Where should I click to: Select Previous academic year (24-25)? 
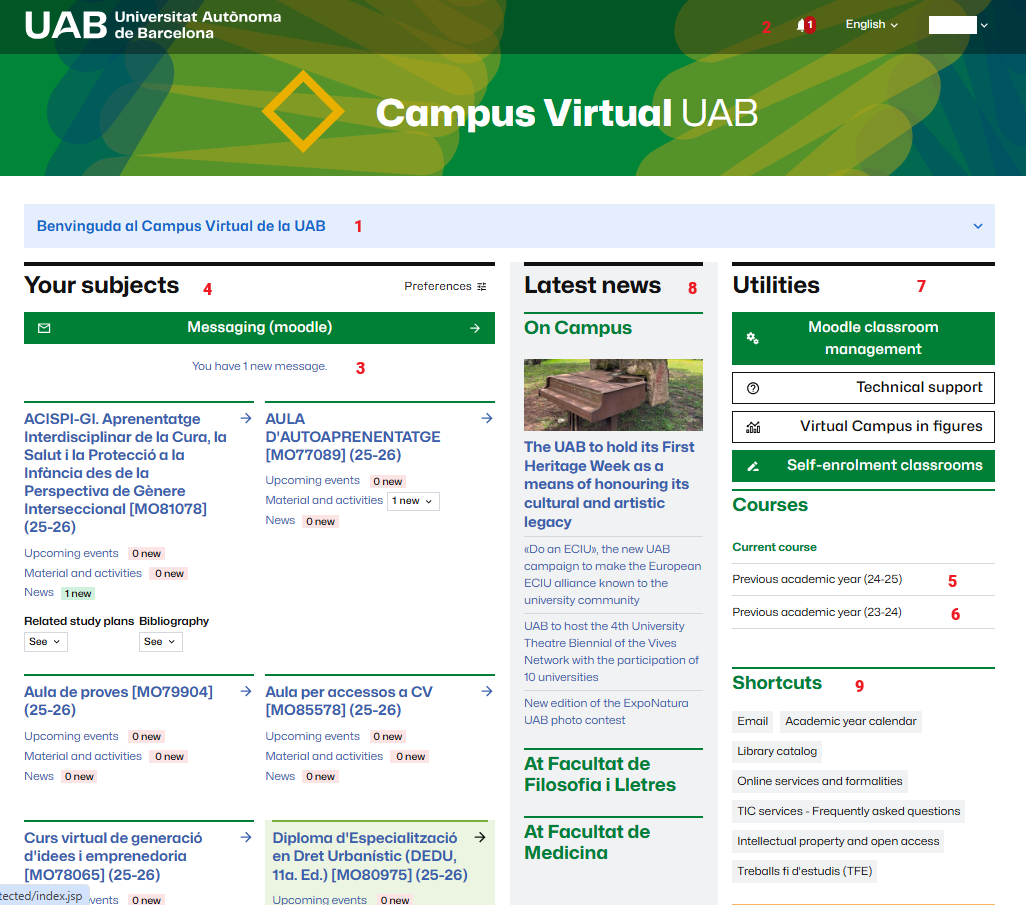coord(817,579)
